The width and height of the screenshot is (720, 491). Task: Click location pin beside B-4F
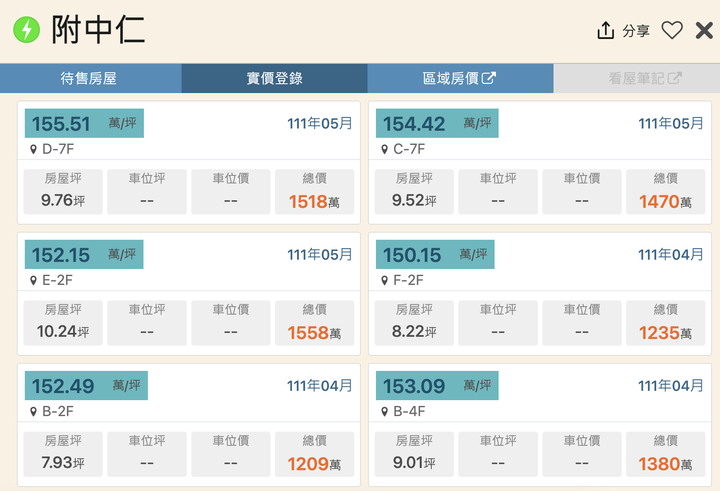coord(384,412)
